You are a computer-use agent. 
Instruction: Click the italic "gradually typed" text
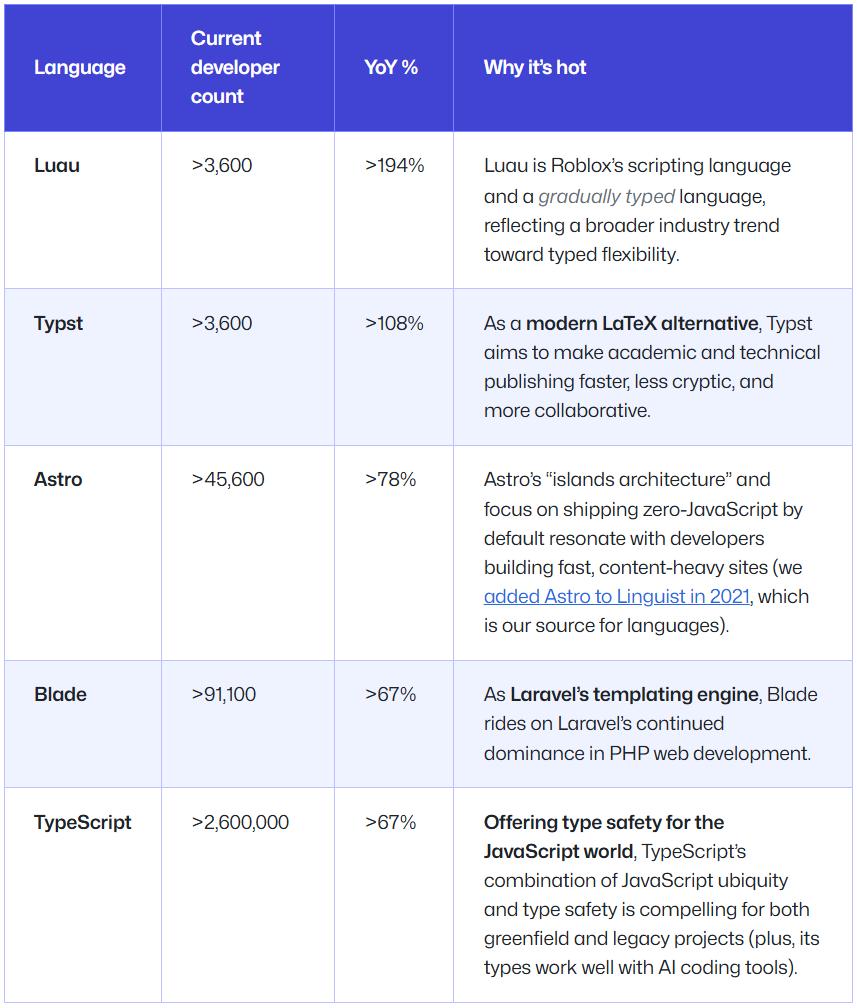[x=606, y=196]
